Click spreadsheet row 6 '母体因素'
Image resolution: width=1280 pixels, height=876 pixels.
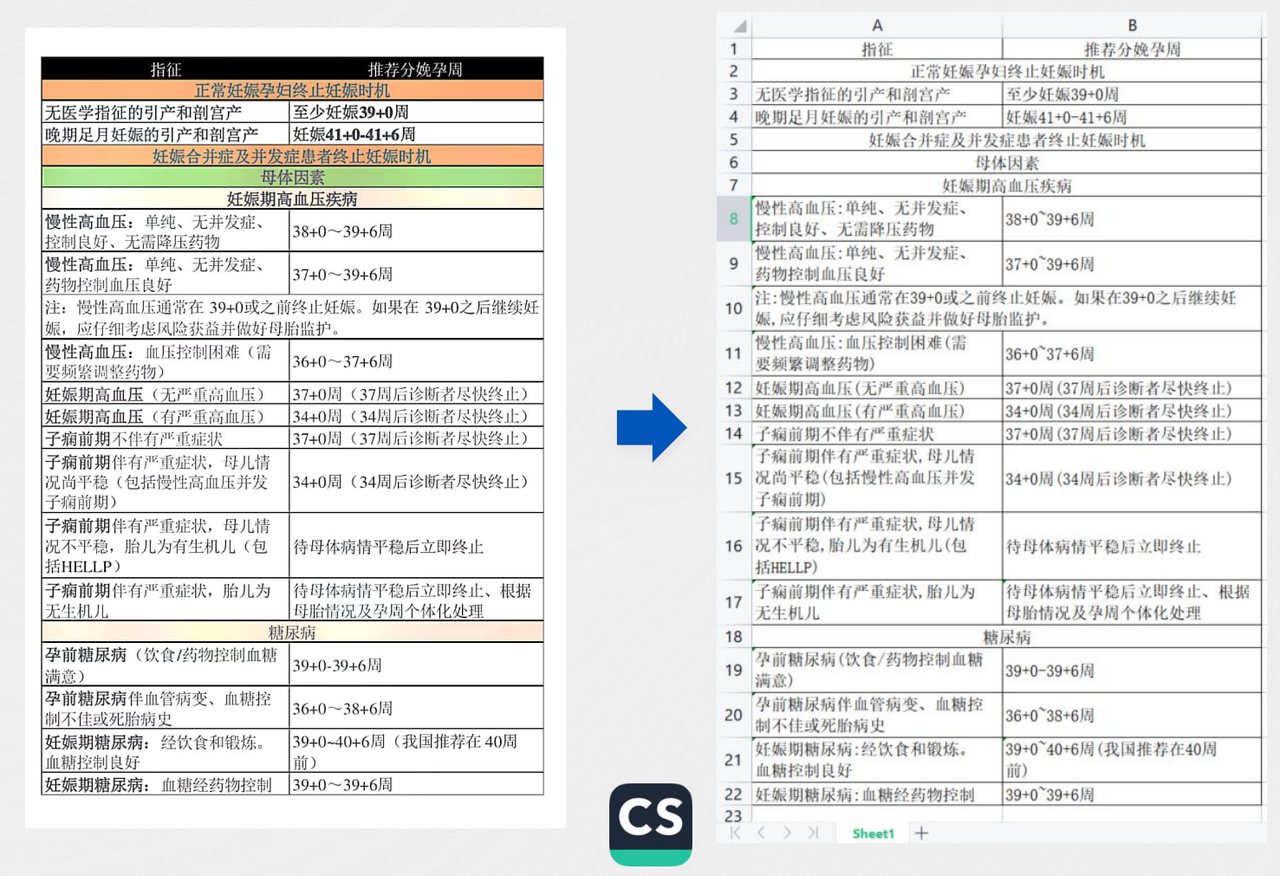1007,162
